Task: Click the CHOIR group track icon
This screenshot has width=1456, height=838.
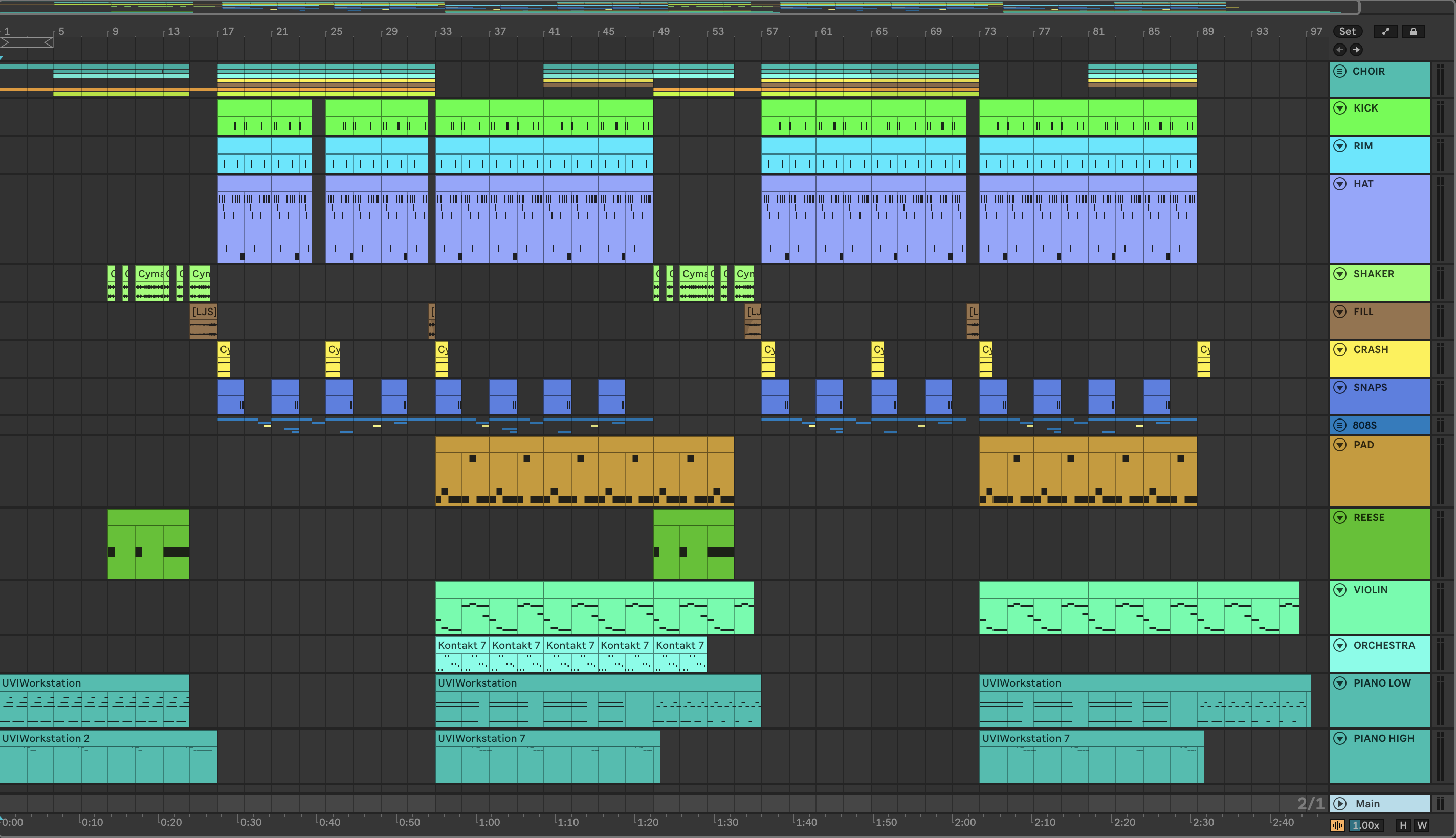Action: tap(1340, 72)
